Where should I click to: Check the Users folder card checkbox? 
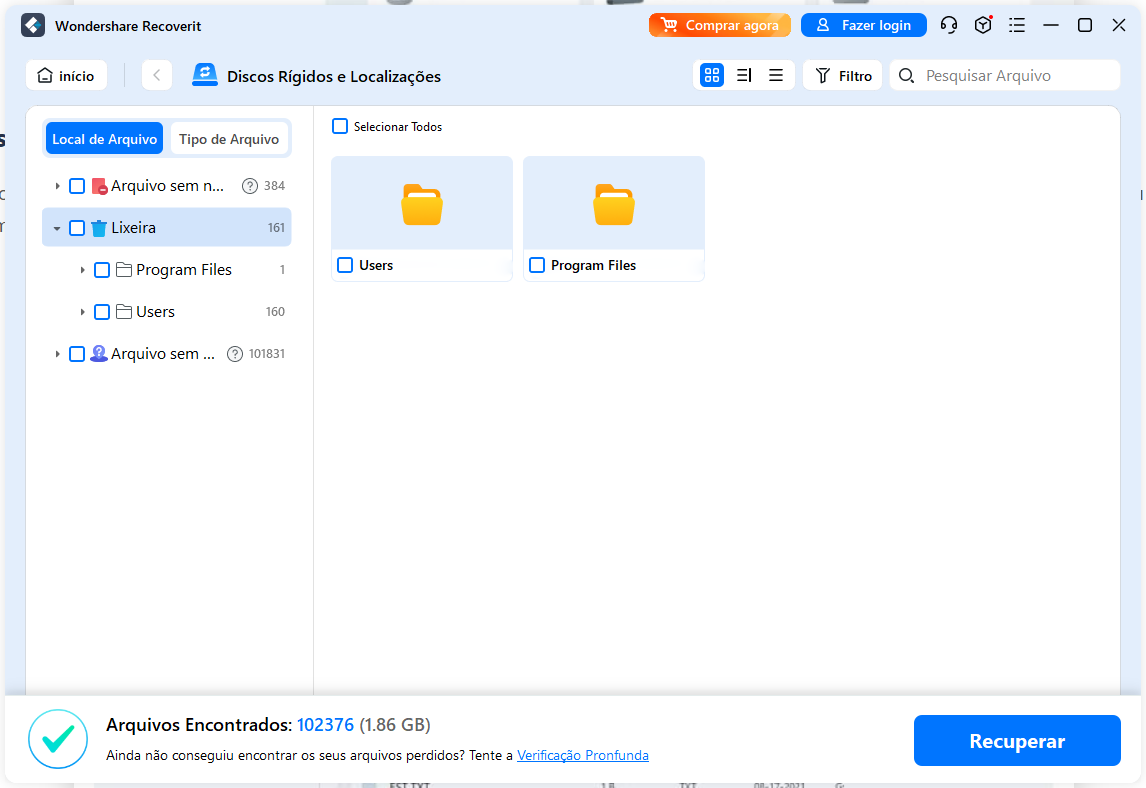(345, 265)
